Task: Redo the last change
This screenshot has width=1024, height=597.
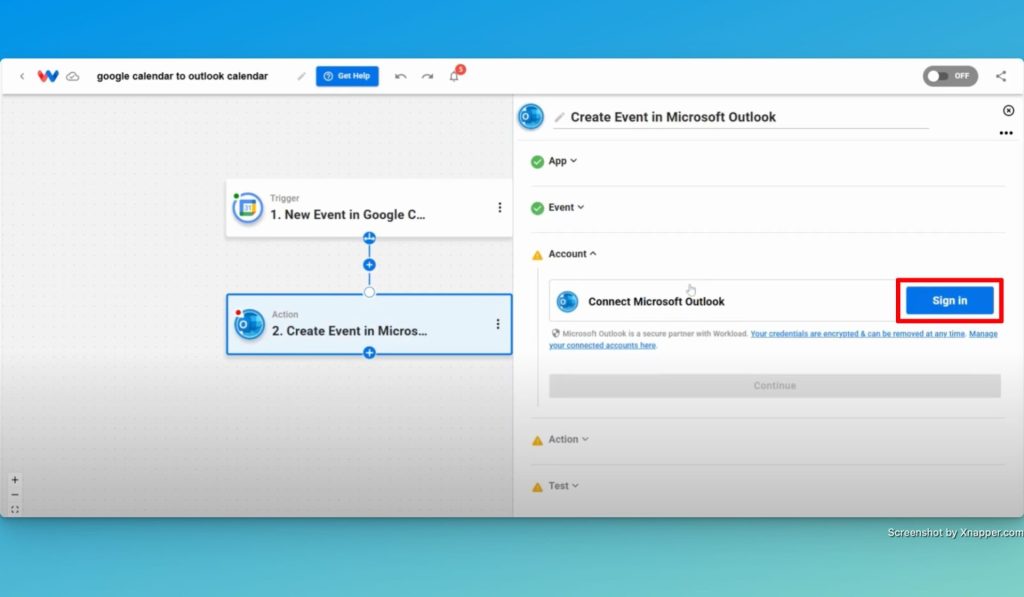Action: pyautogui.click(x=427, y=76)
